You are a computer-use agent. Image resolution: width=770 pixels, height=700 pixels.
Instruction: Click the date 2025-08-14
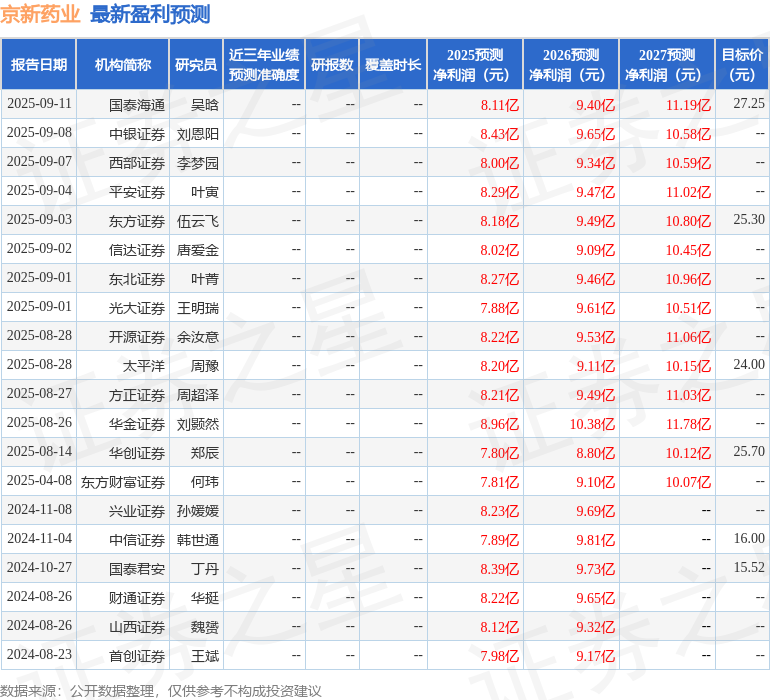(39, 451)
